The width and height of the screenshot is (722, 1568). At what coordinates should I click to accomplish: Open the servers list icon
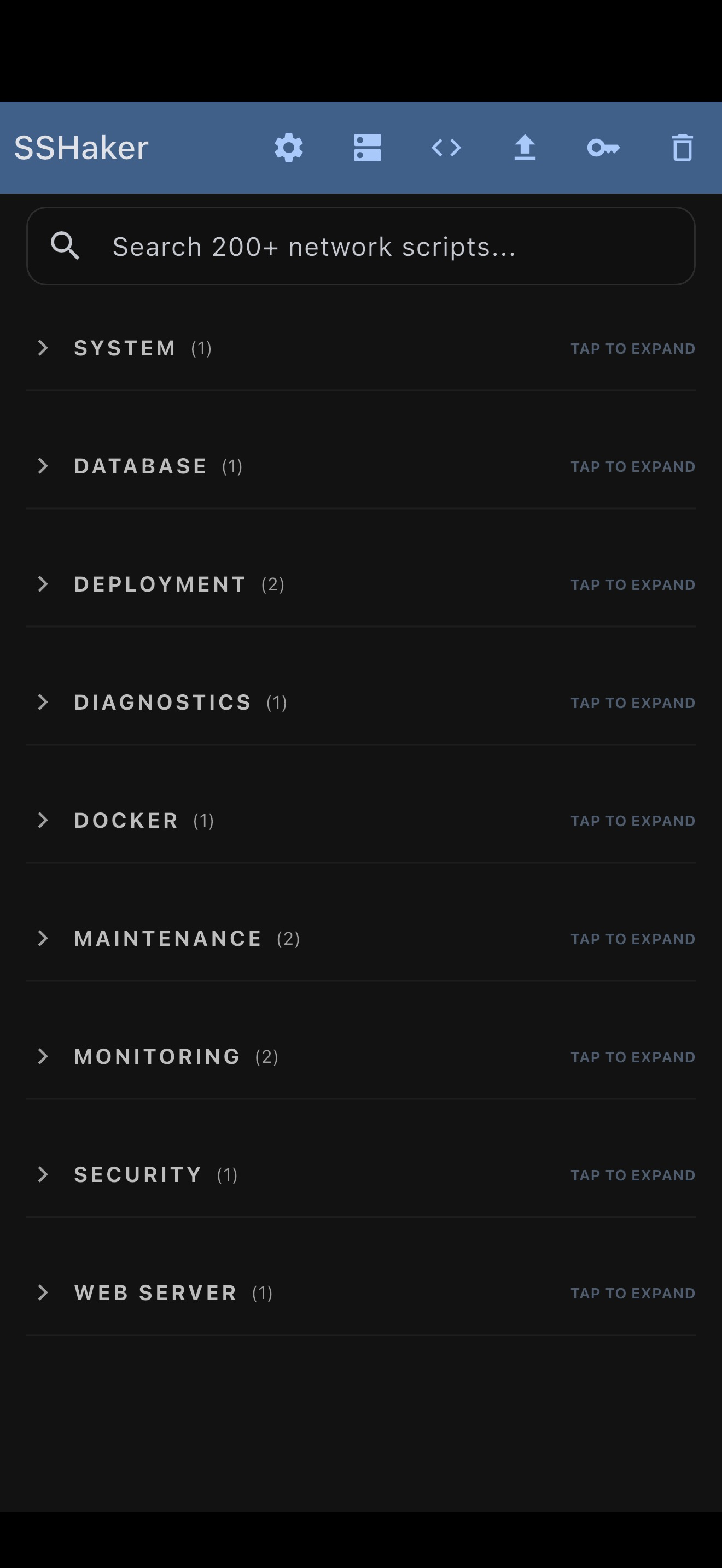[x=367, y=148]
